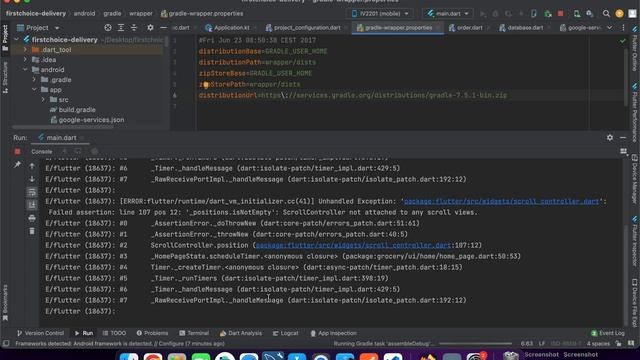Screen dimensions: 640x360
Task: Open App Inspection tool window
Action: pyautogui.click(x=333, y=333)
